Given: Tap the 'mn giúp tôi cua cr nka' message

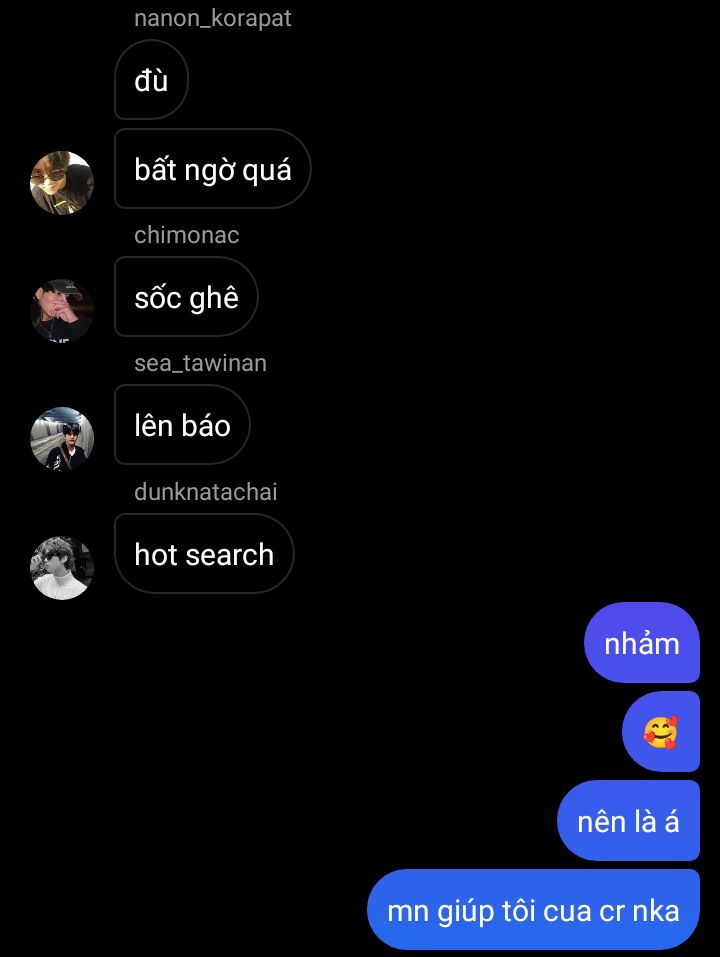Looking at the screenshot, I should (533, 909).
